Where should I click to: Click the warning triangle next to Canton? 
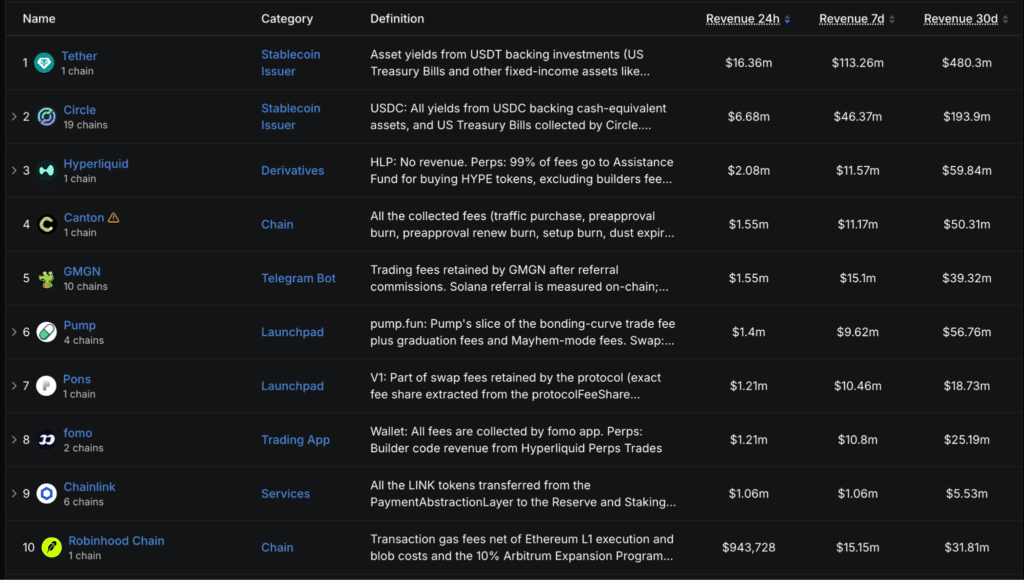click(114, 218)
